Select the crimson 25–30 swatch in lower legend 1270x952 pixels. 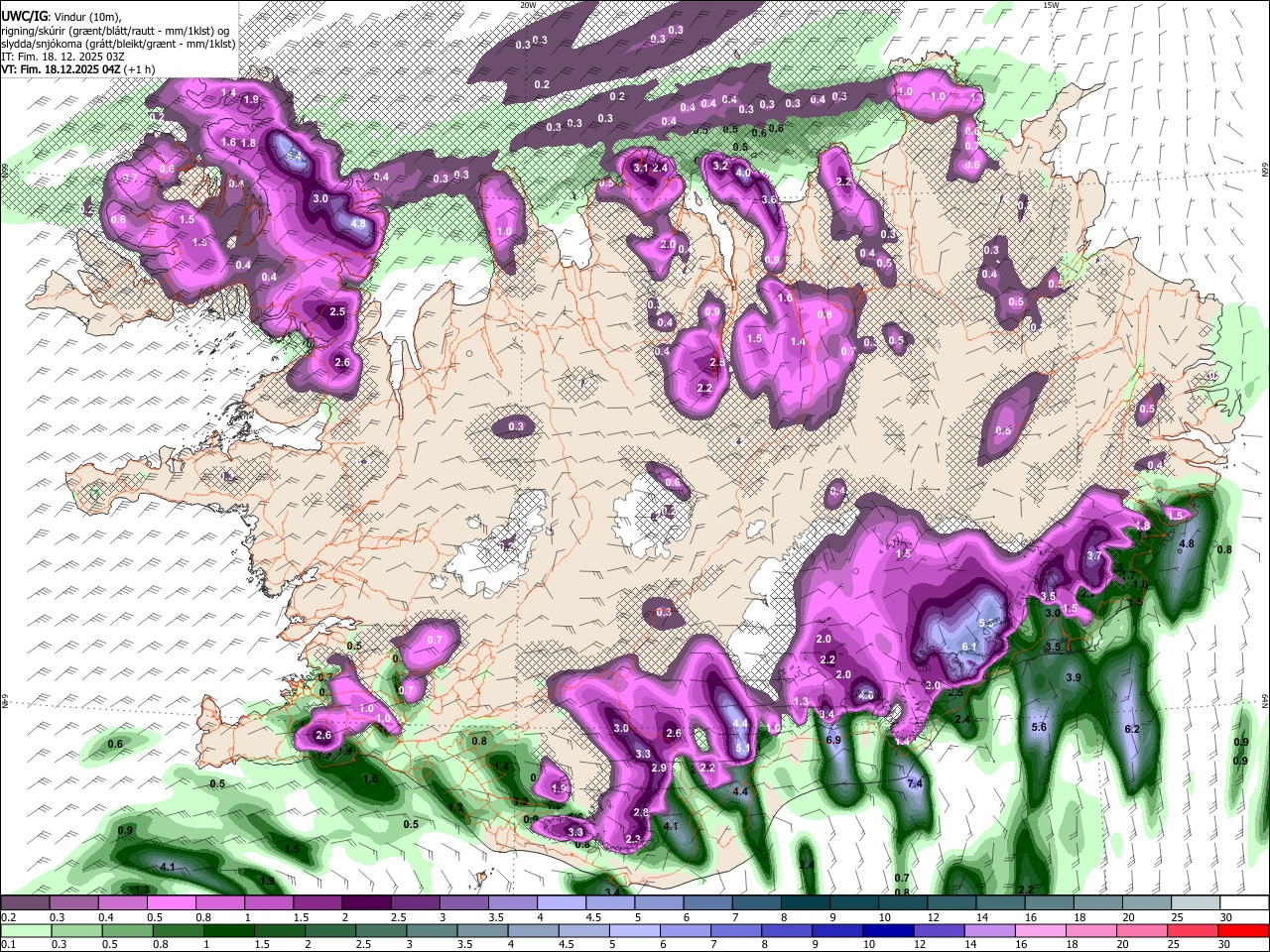coord(1195,930)
